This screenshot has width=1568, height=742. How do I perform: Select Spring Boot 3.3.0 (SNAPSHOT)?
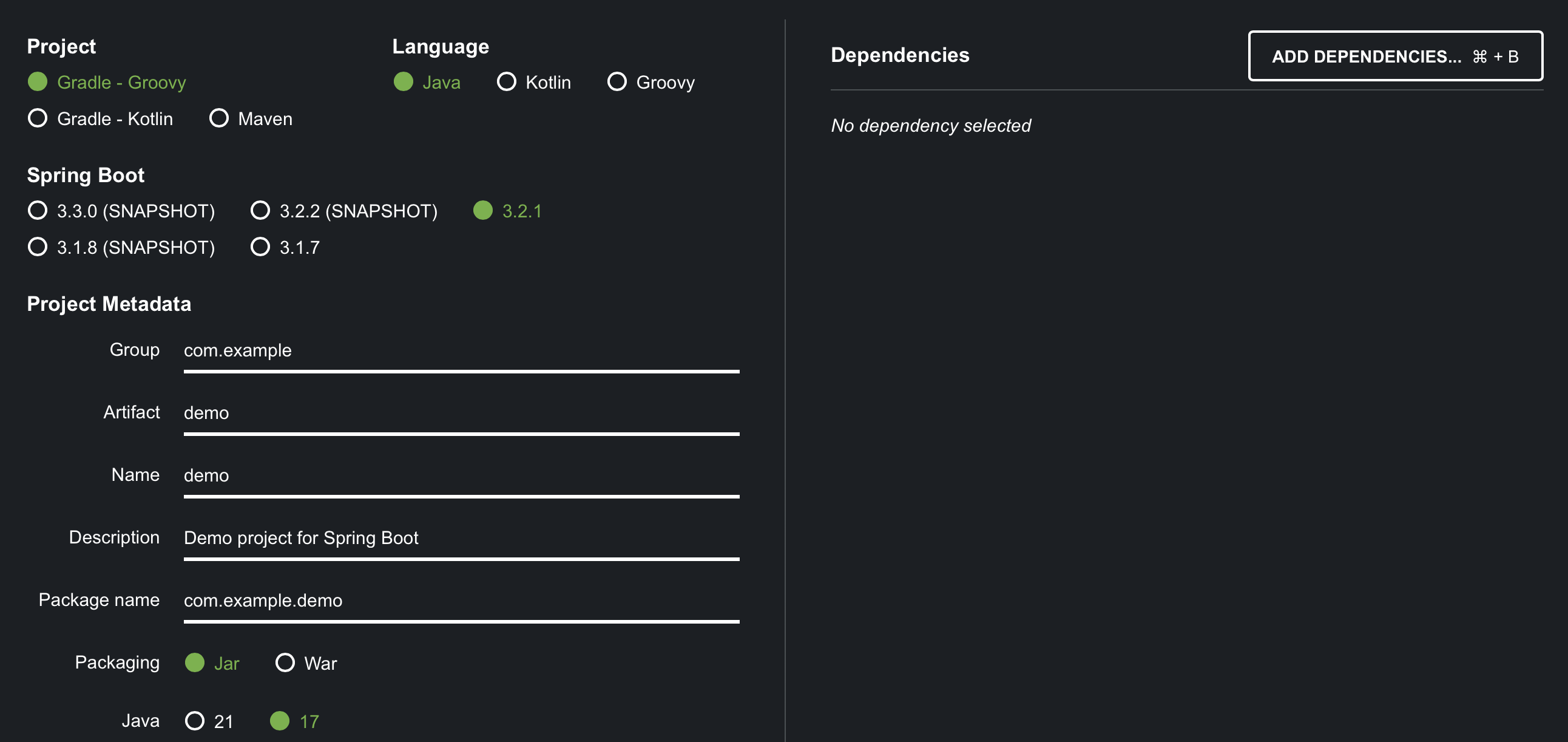(121, 211)
